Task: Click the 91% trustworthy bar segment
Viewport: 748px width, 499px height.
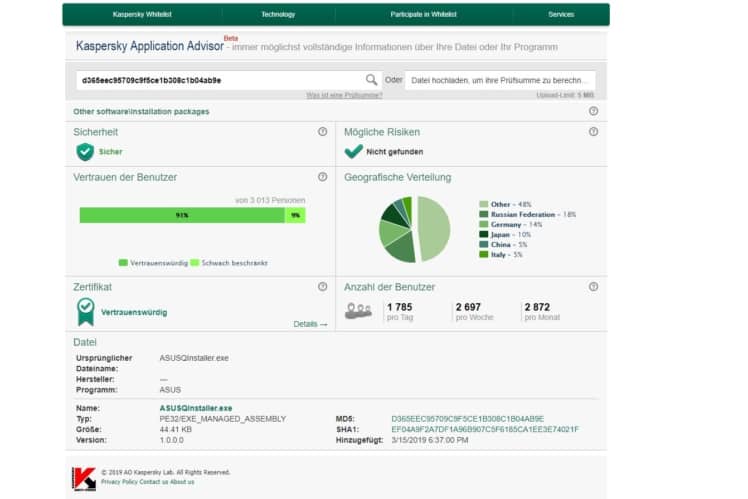Action: point(182,215)
